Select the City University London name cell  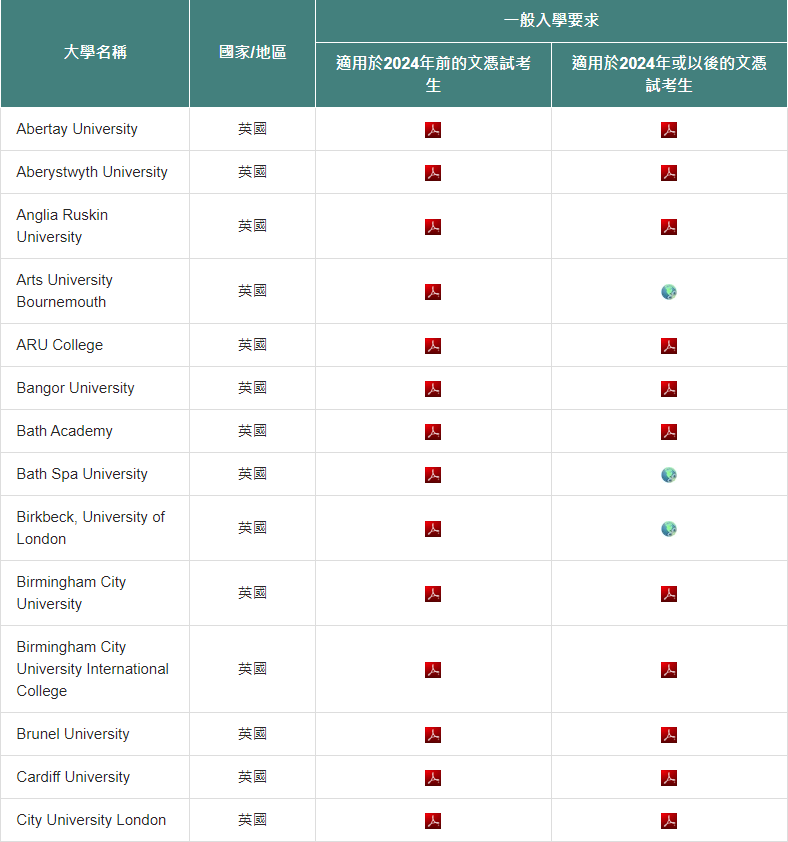click(x=95, y=819)
